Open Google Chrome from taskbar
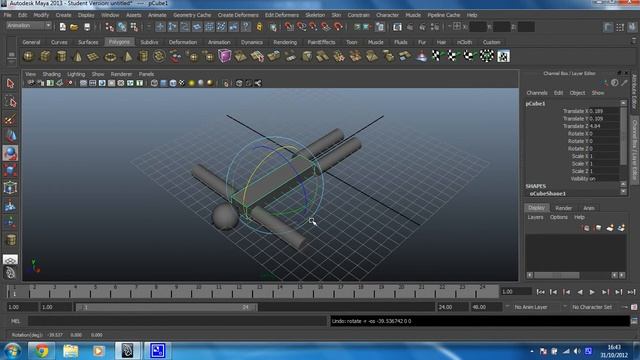The image size is (640, 360). [41, 351]
